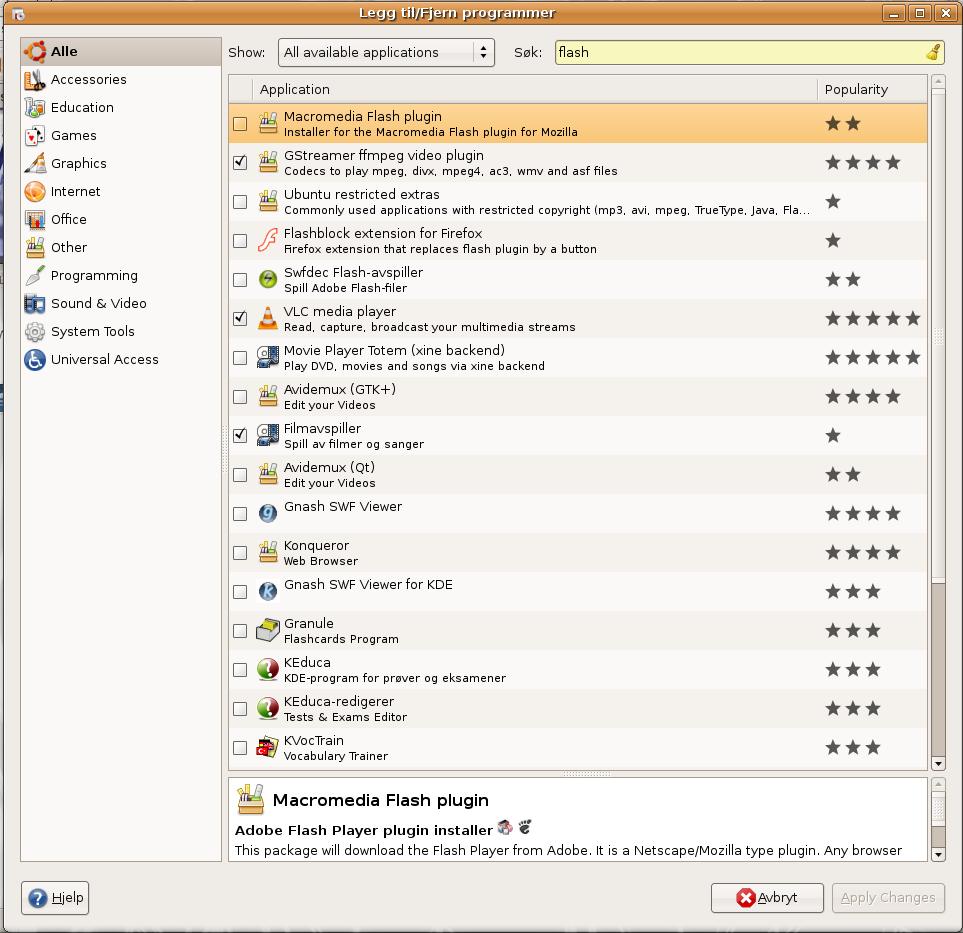This screenshot has width=963, height=933.
Task: Check the Movie Player Totem checkbox
Action: [240, 357]
